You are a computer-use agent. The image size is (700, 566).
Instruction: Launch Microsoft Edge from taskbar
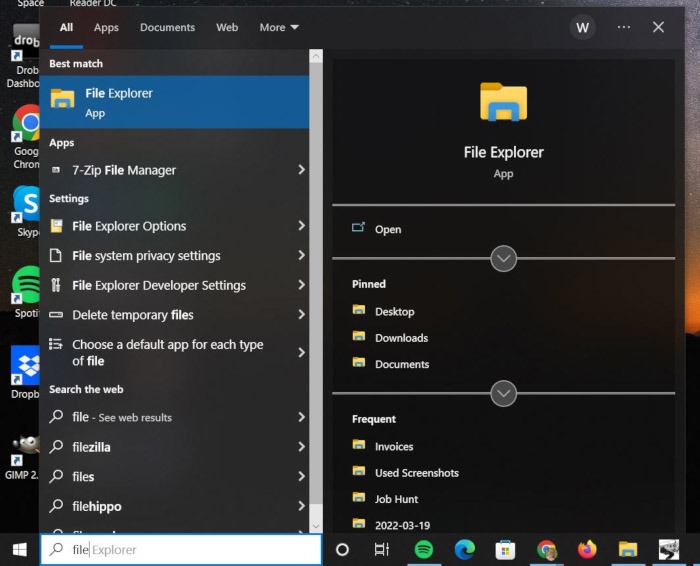(465, 549)
